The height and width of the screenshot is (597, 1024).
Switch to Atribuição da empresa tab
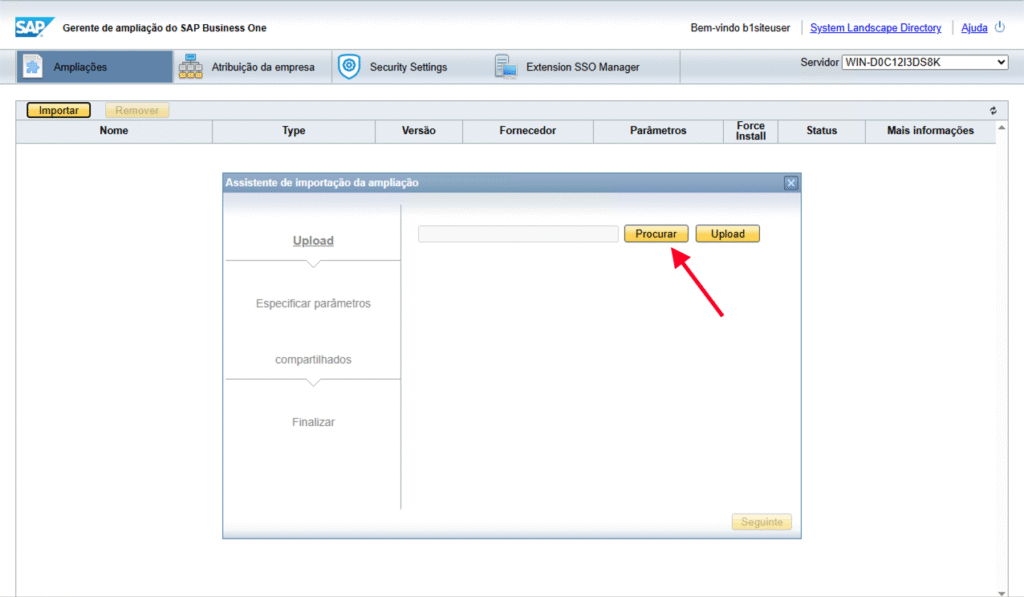pos(262,67)
